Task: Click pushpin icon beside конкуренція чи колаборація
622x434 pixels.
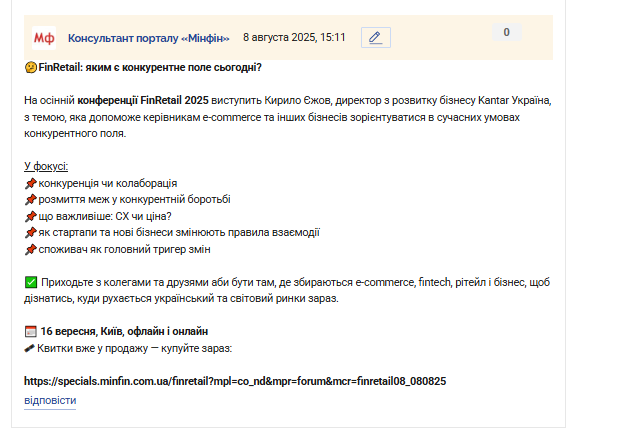Action: pos(31,183)
